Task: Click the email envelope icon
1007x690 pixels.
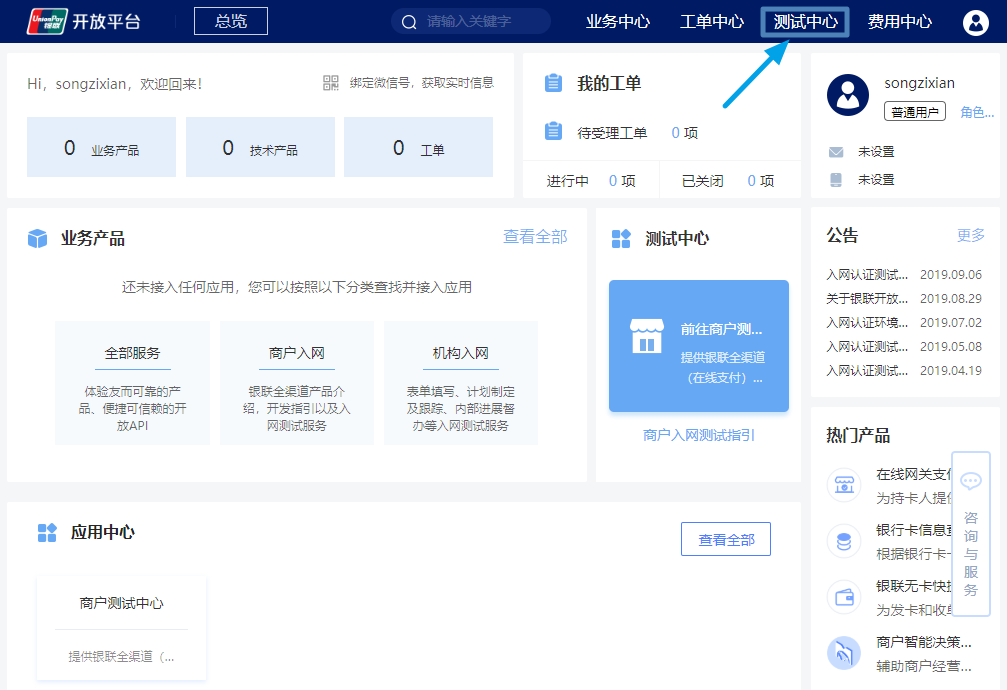Action: tap(836, 152)
